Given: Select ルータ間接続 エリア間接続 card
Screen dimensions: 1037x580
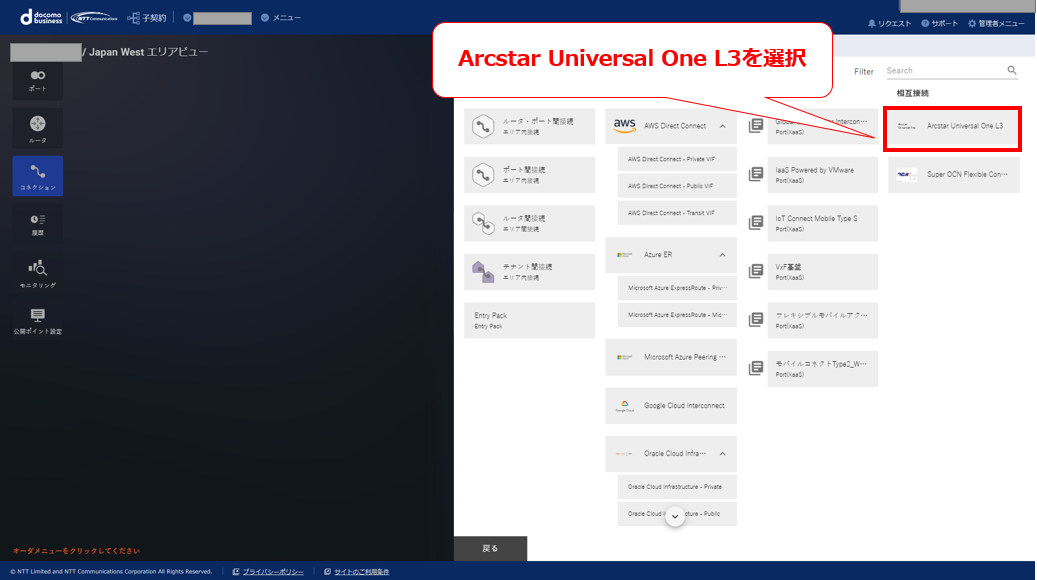Looking at the screenshot, I should [529, 224].
